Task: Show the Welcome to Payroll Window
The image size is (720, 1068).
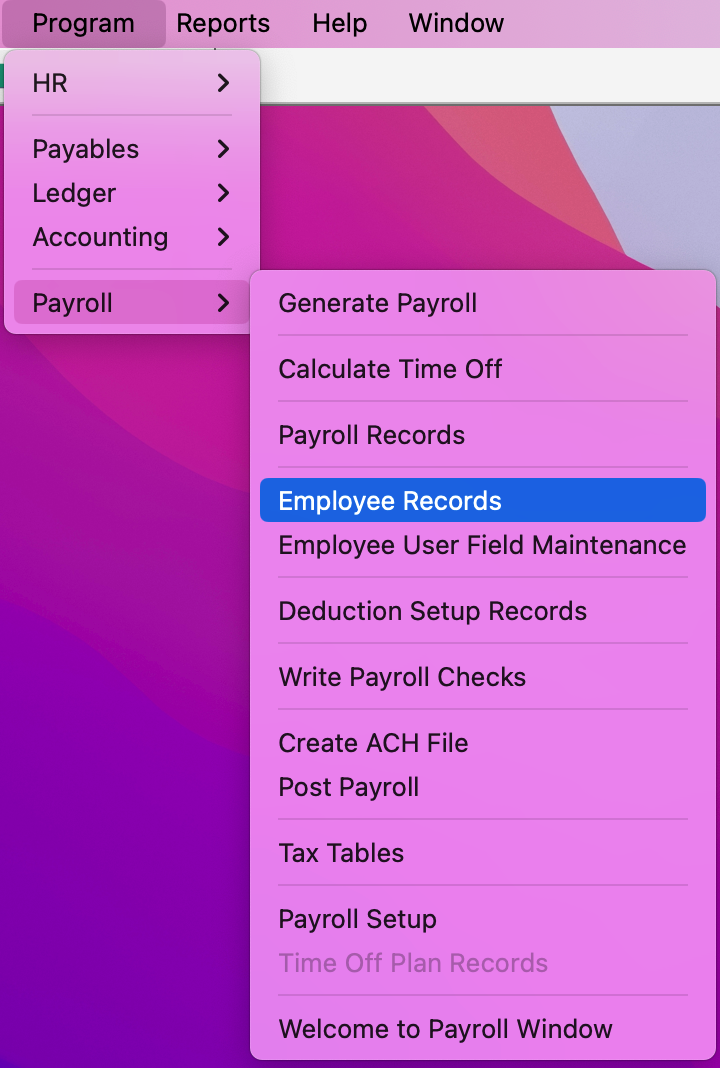Action: coord(445,1029)
